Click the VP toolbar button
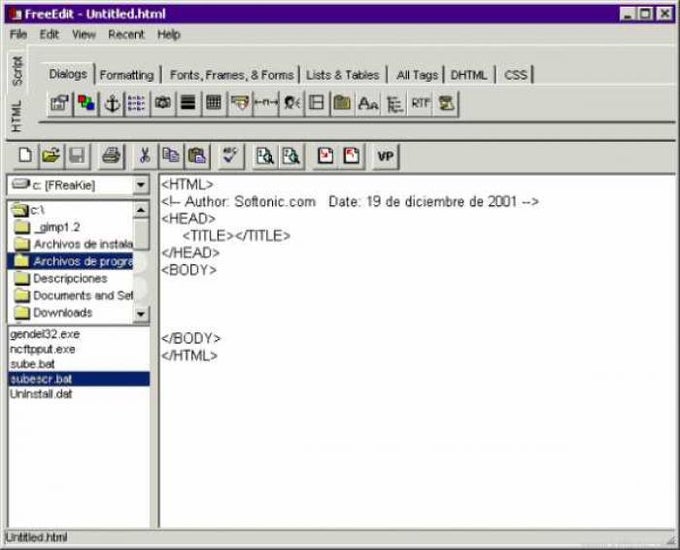This screenshot has width=680, height=550. [x=386, y=155]
